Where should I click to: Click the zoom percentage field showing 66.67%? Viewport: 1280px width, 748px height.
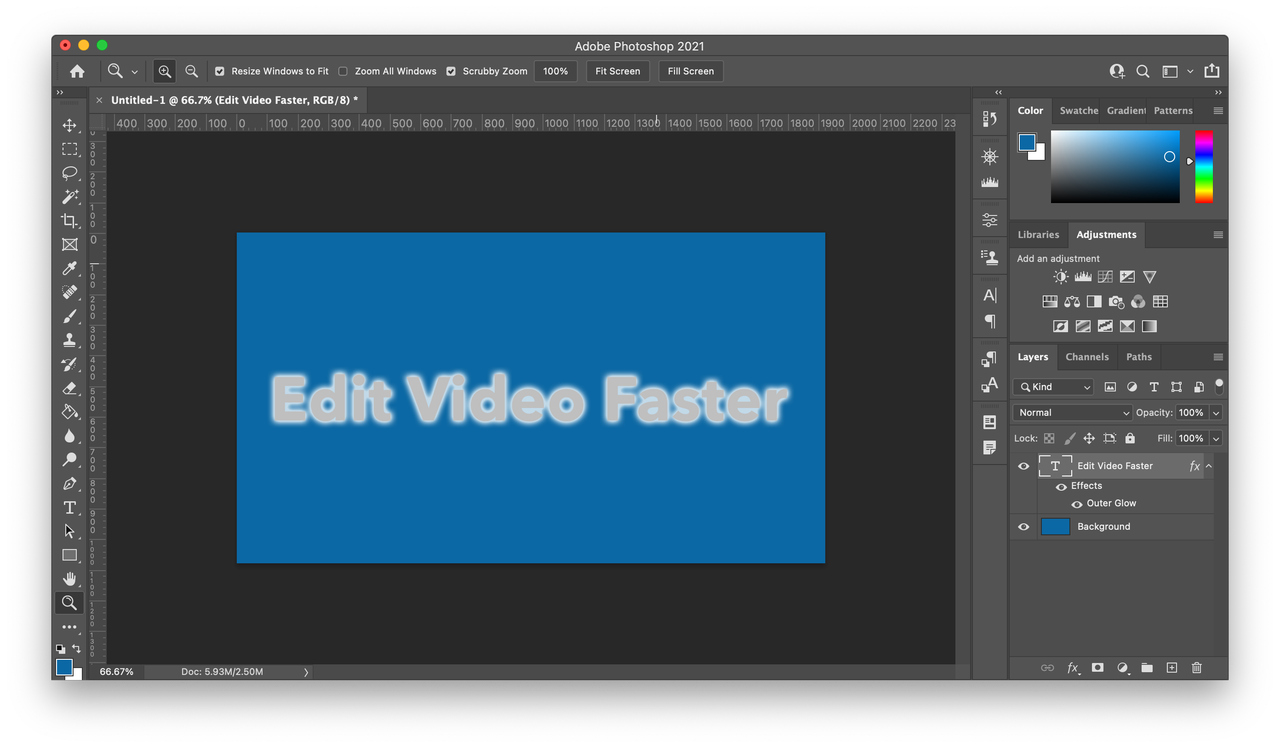click(115, 671)
